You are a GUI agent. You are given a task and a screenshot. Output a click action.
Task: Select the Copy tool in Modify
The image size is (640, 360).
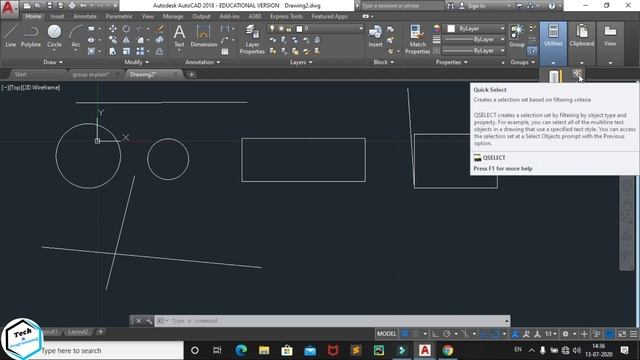click(113, 40)
